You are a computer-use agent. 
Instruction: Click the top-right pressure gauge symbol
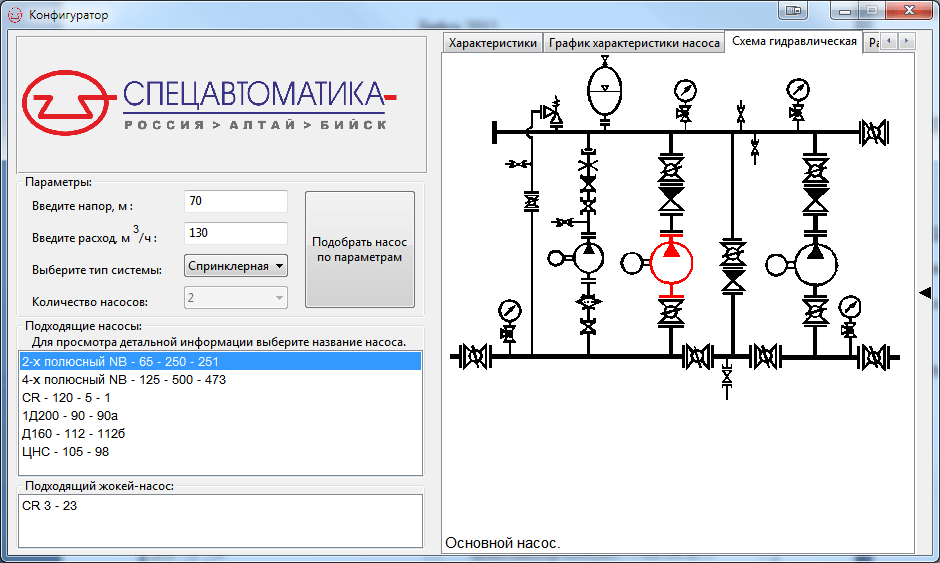tap(798, 90)
